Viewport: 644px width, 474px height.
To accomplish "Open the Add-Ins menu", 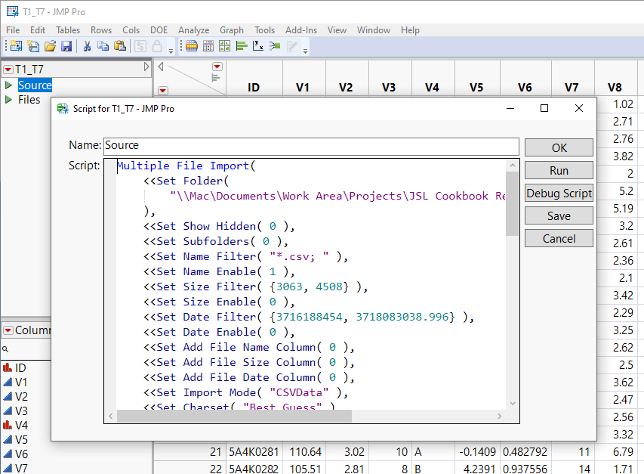I will pos(300,30).
